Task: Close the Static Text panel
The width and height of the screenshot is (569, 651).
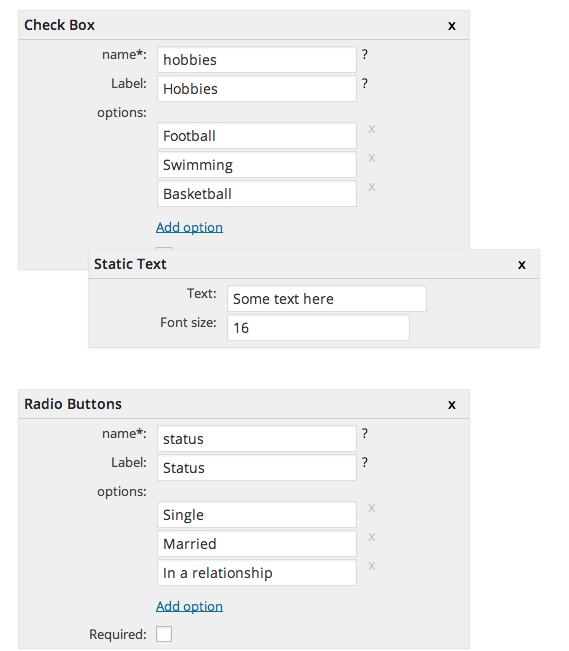Action: (522, 265)
